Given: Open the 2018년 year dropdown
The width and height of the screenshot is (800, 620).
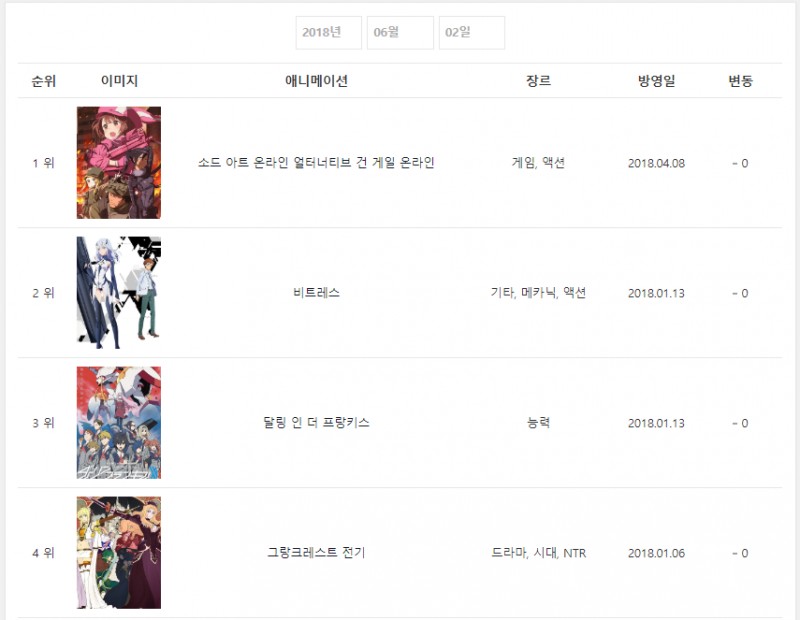Looking at the screenshot, I should (329, 33).
